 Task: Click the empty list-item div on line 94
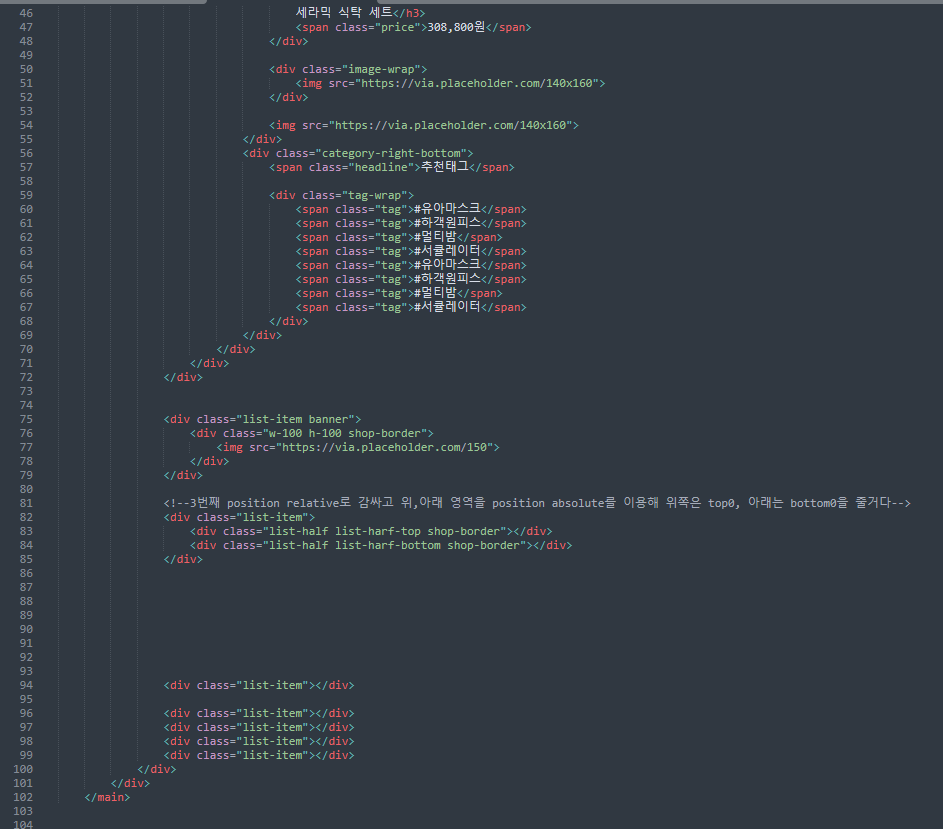click(x=259, y=685)
